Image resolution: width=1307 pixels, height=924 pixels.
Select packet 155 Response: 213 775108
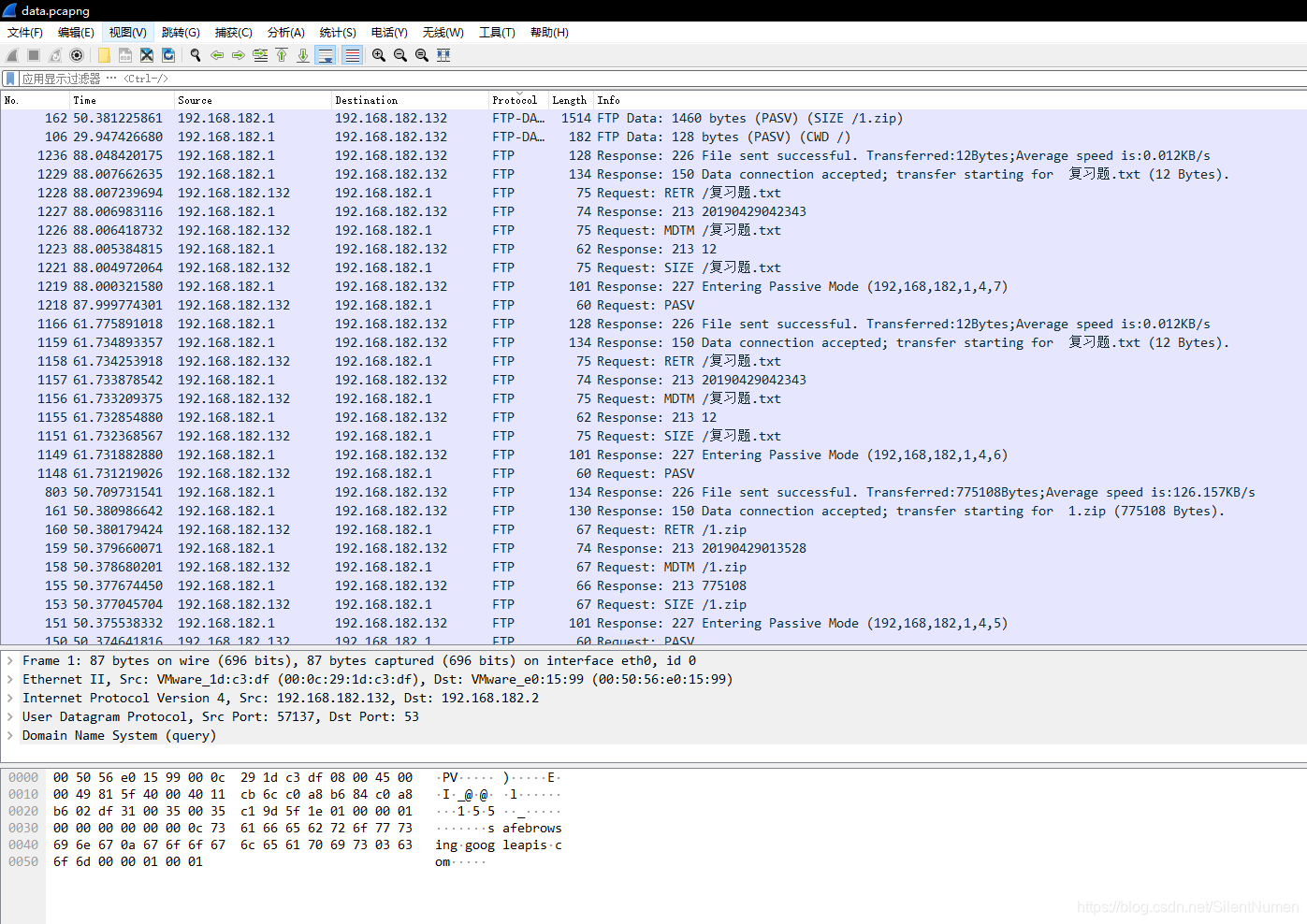click(653, 585)
